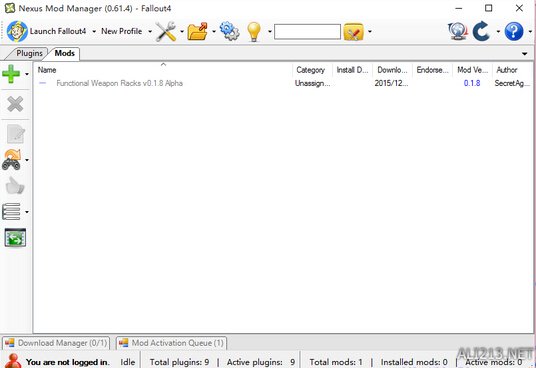Screen dimensions: 536x368
Task: Click the gray X deactivate mod icon
Action: coord(15,104)
